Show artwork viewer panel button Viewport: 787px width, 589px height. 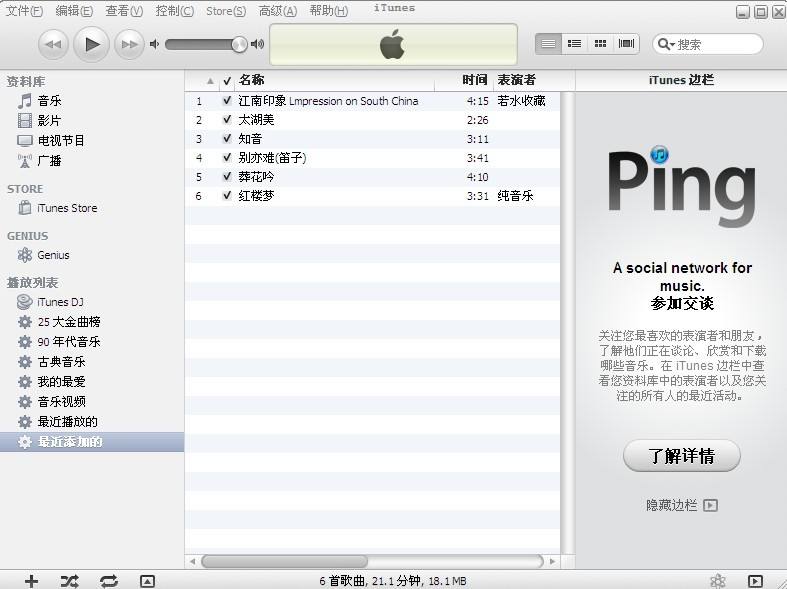point(147,581)
